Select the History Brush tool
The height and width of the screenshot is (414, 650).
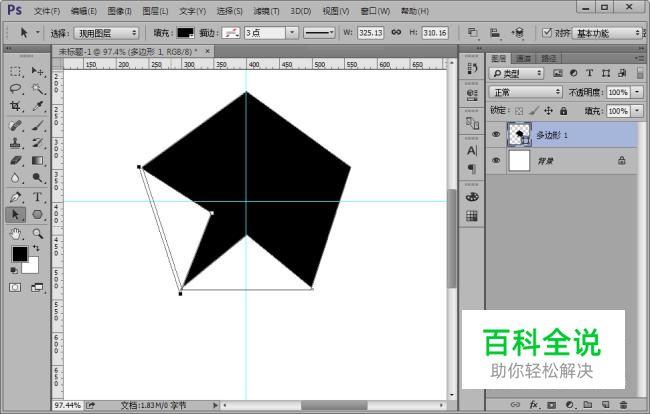tap(38, 143)
